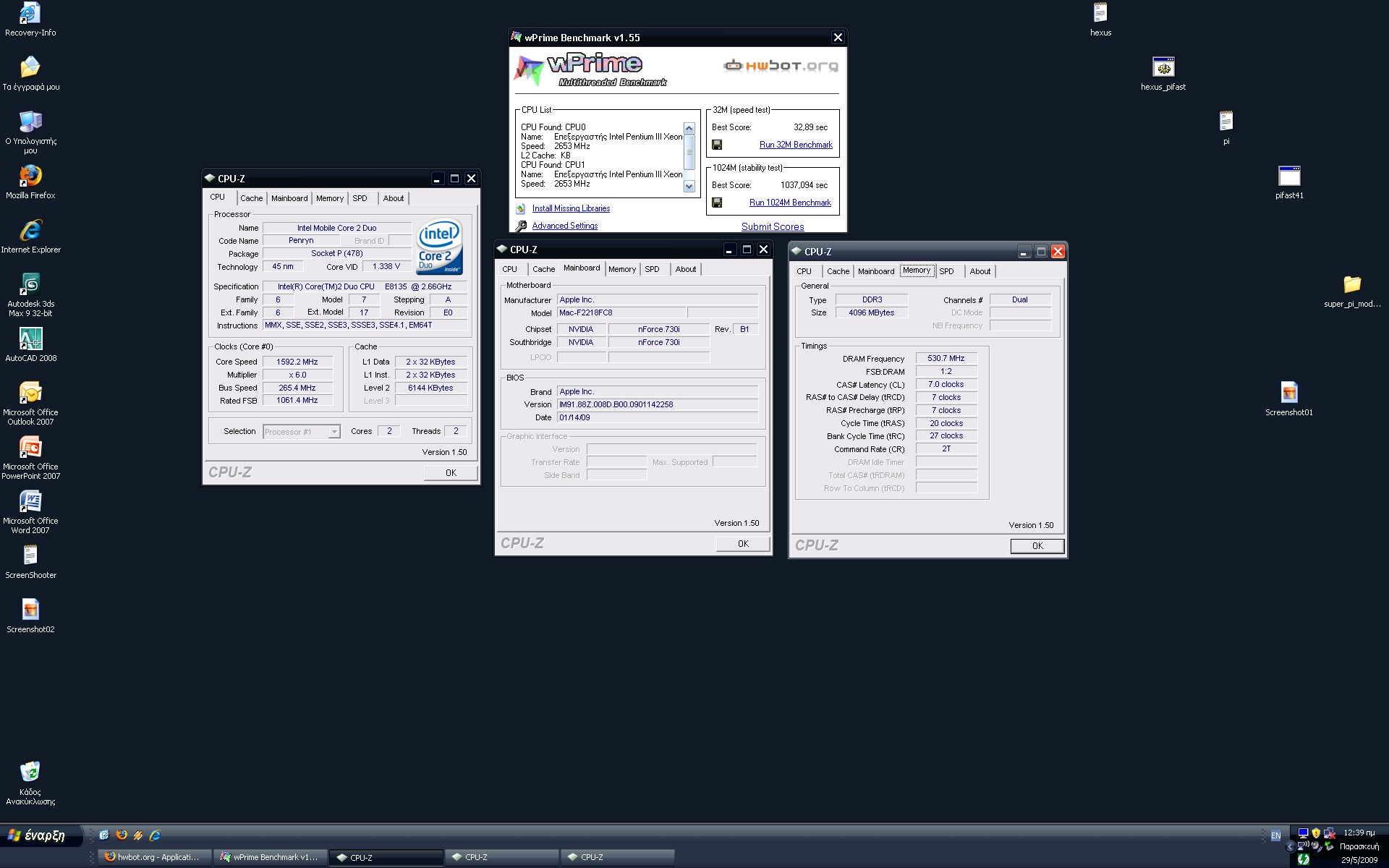Switch to wPrime Benchmark taskbar item

(271, 857)
